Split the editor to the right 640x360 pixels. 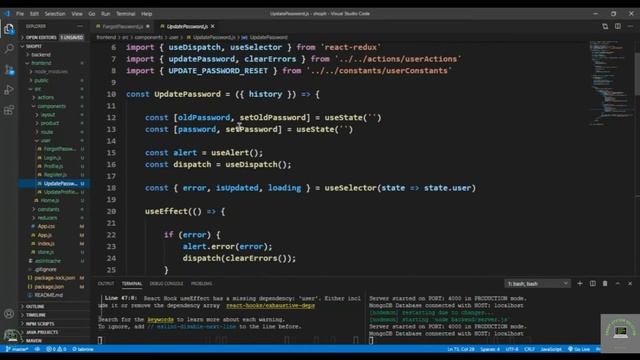click(618, 27)
